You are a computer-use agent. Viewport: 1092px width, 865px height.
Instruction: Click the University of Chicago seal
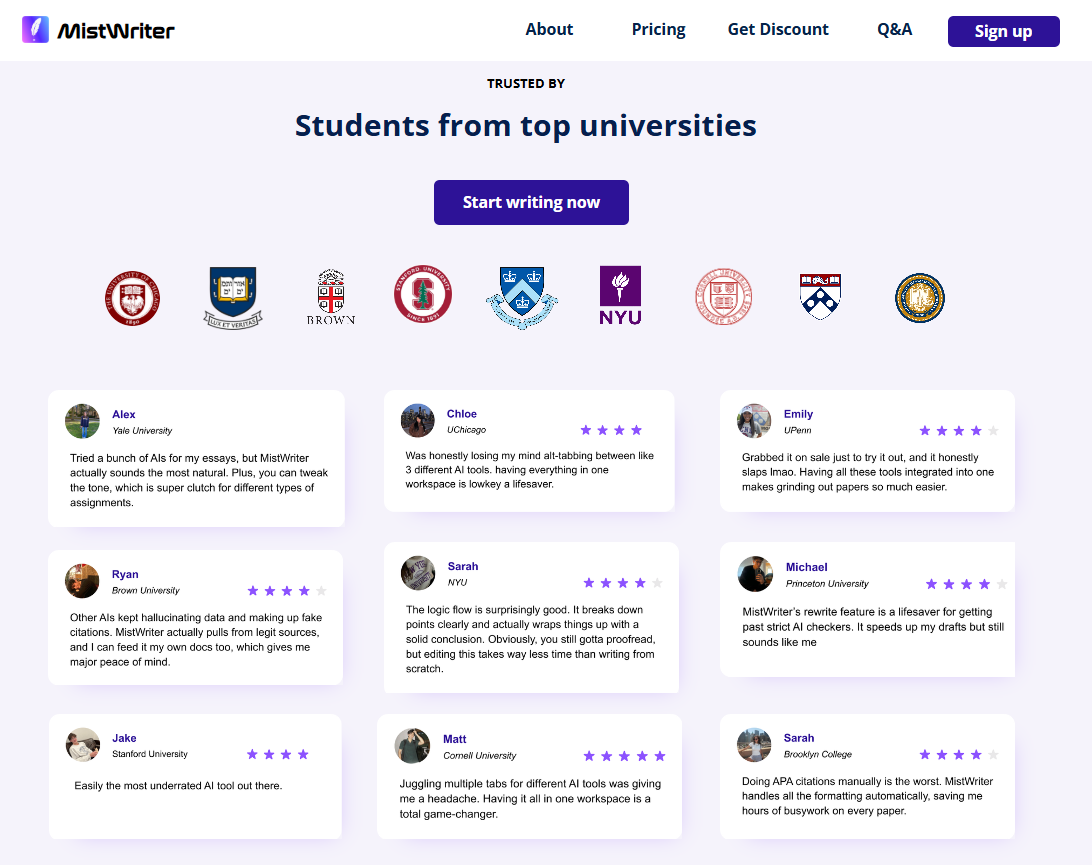pyautogui.click(x=132, y=297)
